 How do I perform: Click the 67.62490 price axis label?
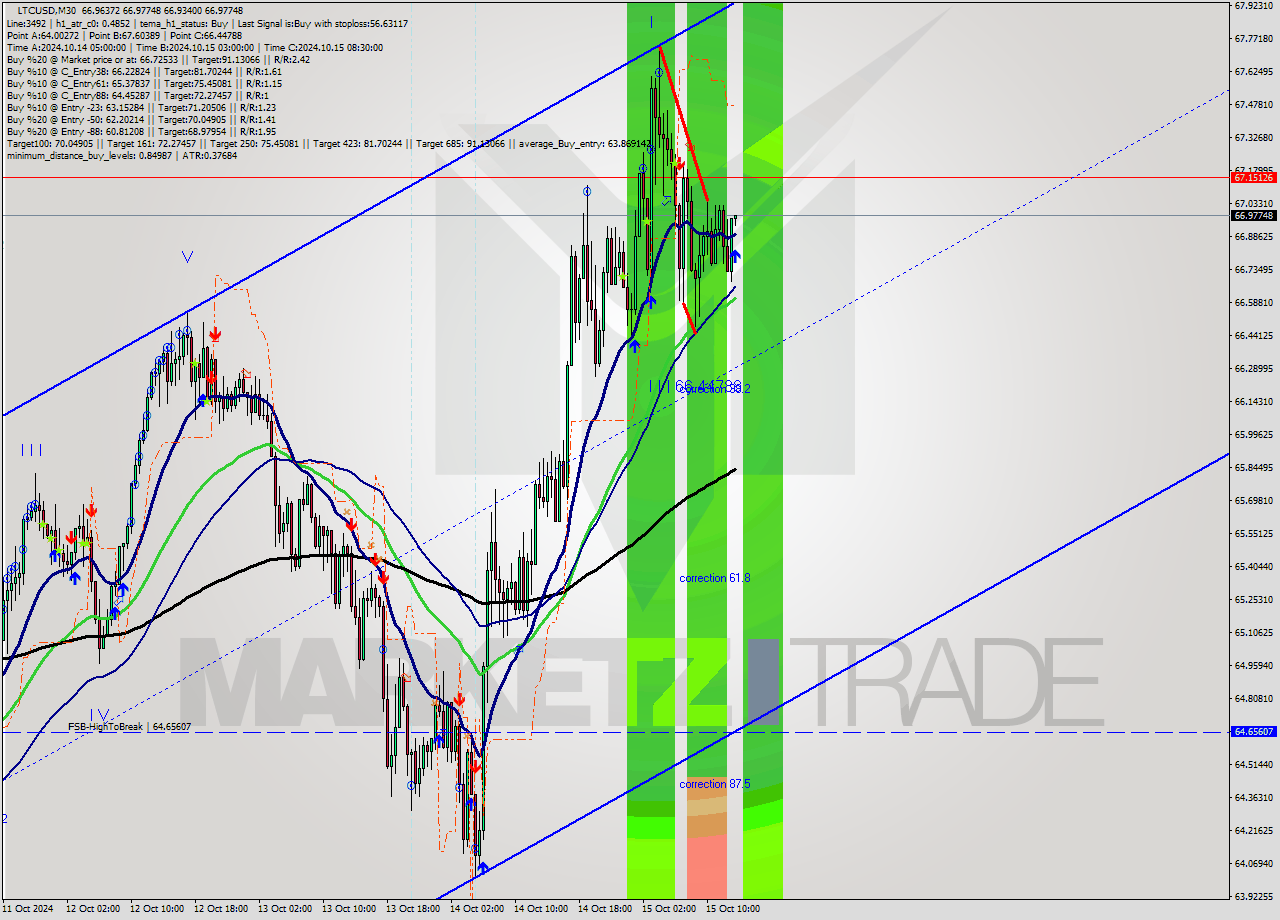click(x=1254, y=71)
